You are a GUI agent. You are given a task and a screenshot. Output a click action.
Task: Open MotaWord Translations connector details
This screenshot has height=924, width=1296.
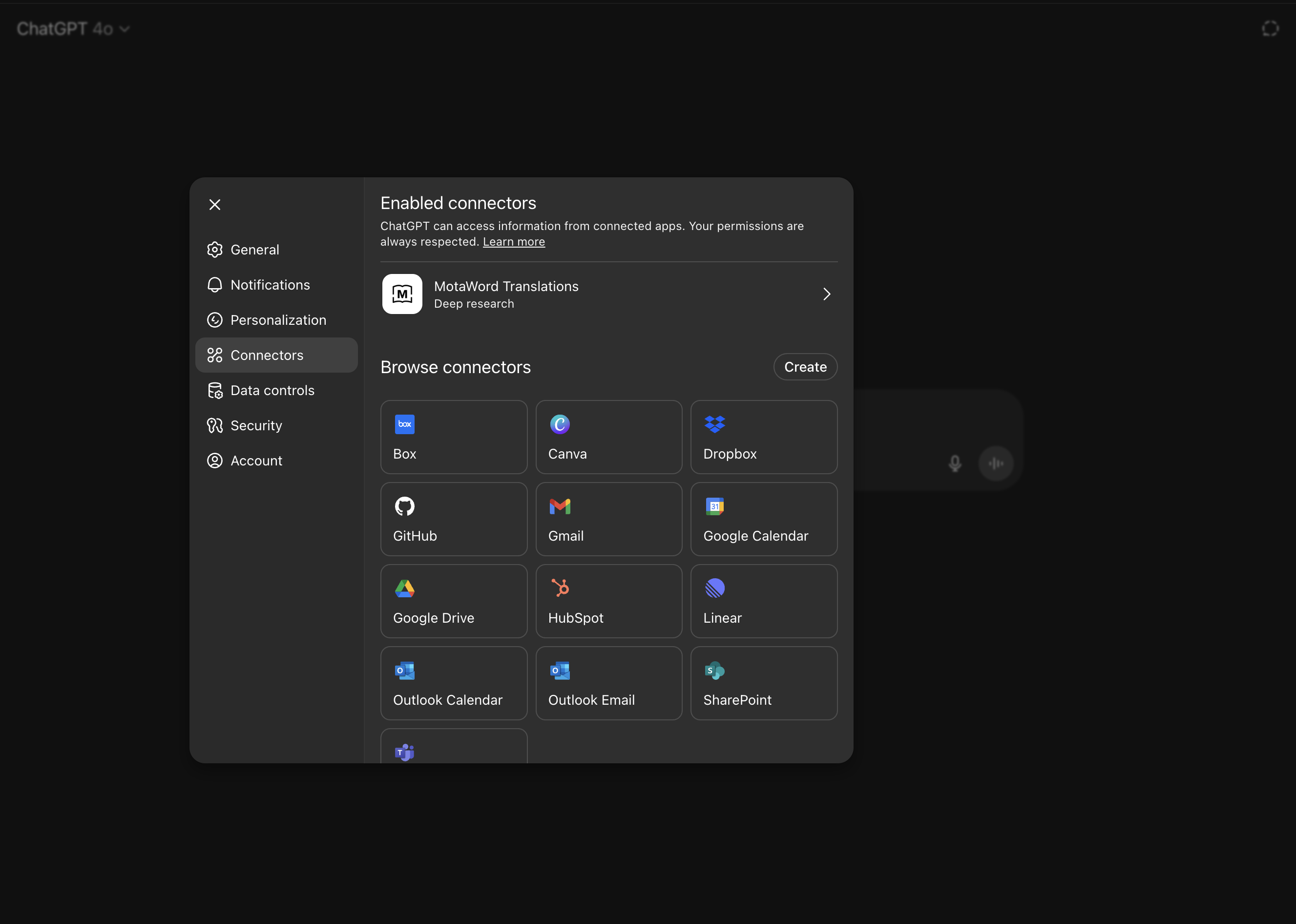tap(609, 294)
